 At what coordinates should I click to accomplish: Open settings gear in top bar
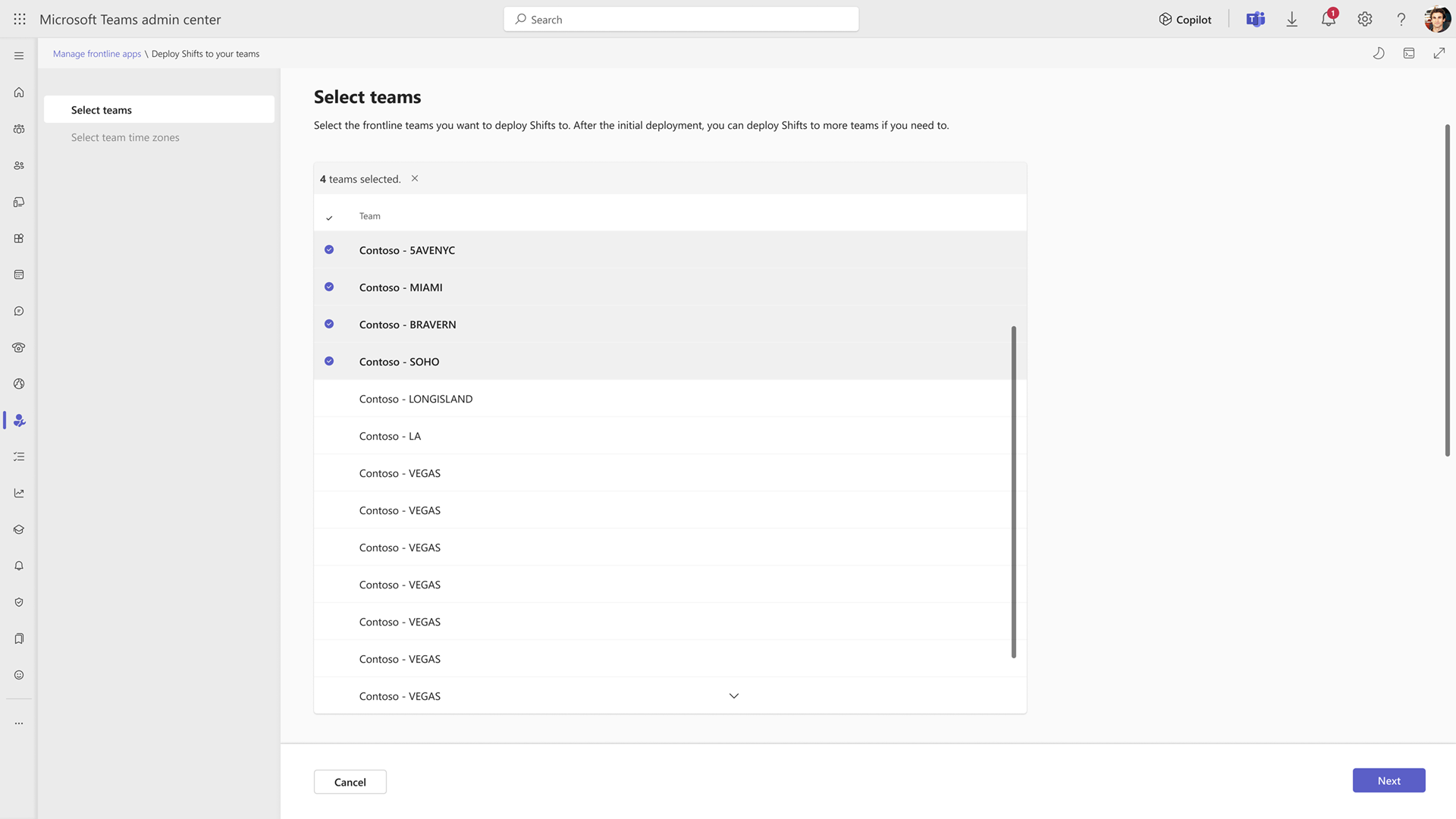[1364, 20]
